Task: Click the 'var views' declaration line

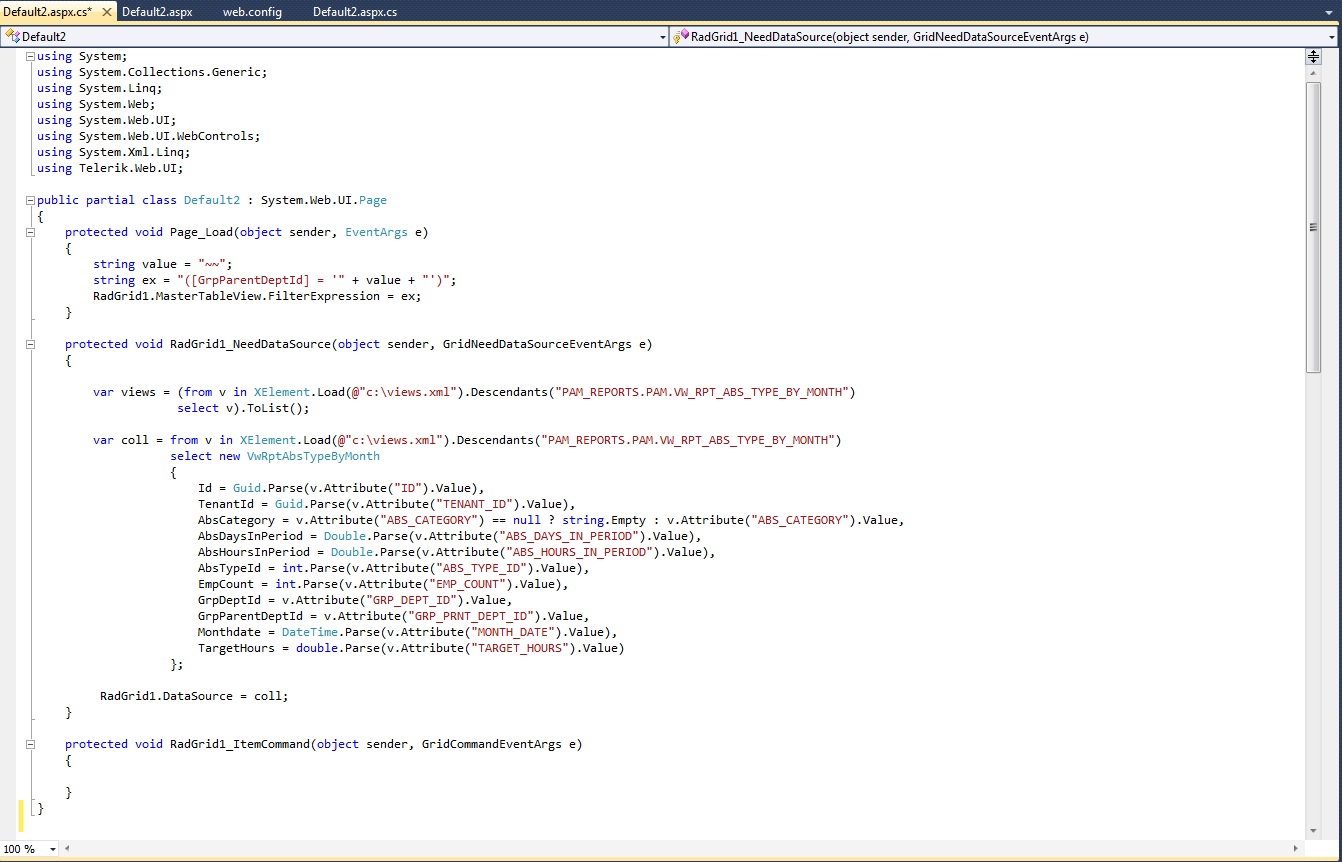Action: tap(474, 392)
